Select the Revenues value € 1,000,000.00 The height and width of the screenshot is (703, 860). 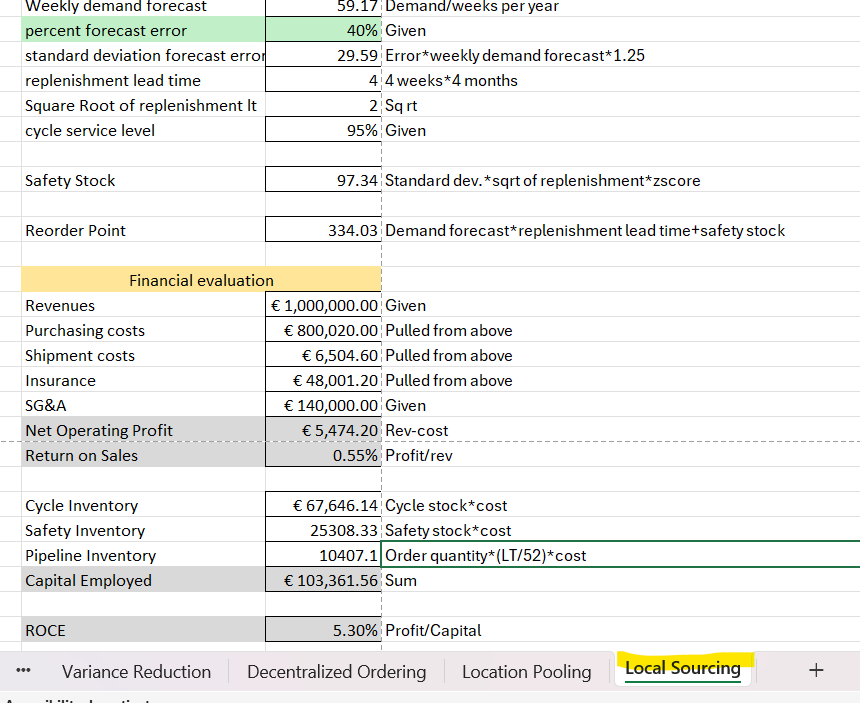click(323, 305)
